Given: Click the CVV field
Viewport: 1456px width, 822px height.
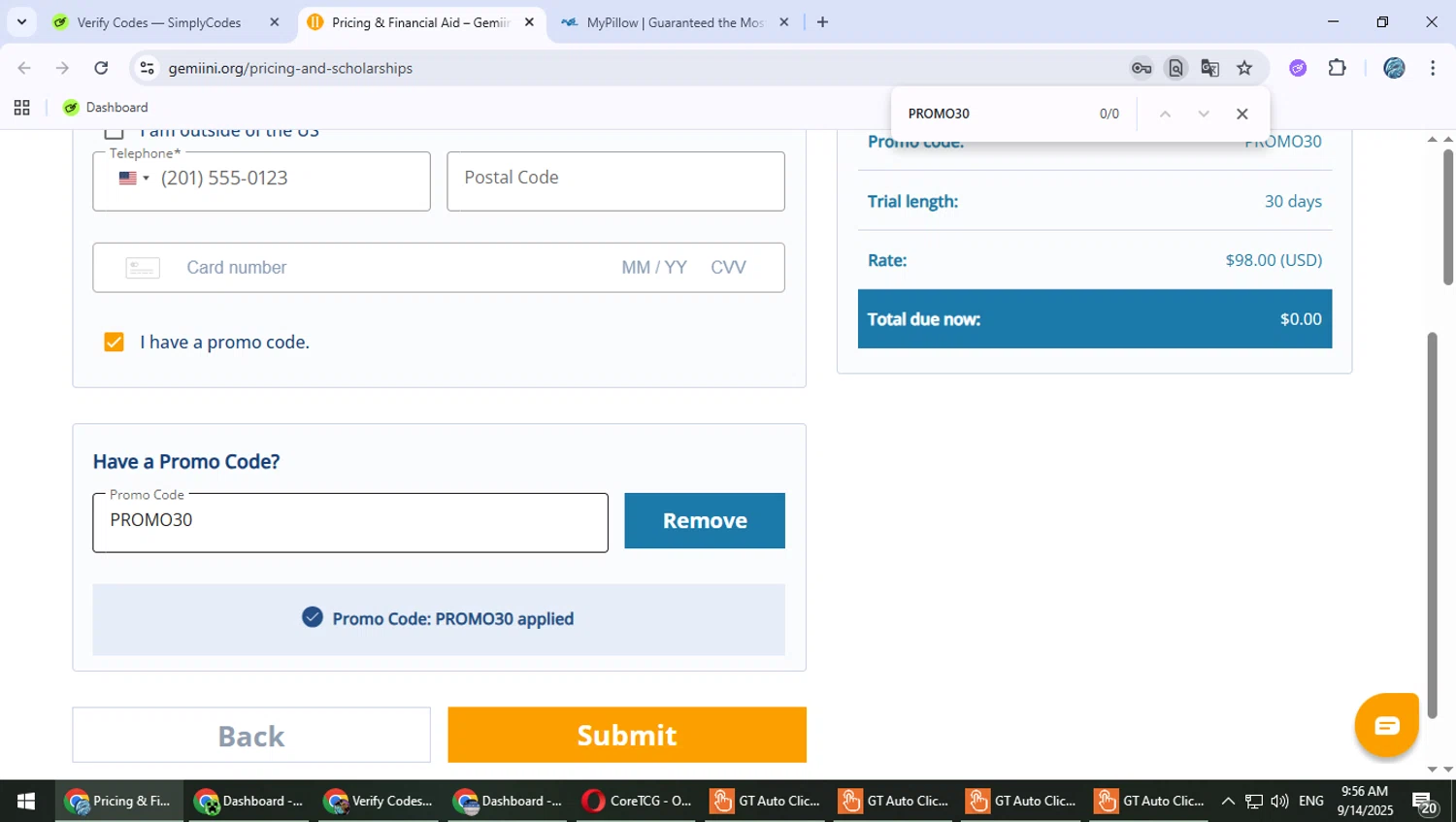Looking at the screenshot, I should tap(729, 268).
